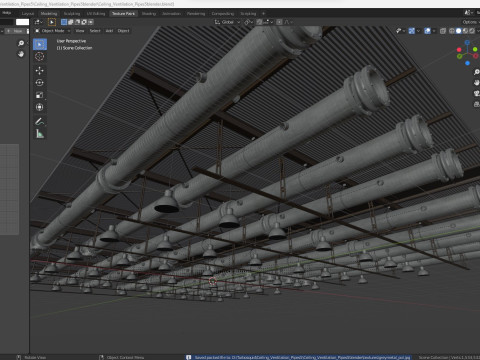Switch to Wireframe viewport shading
The width and height of the screenshot is (480, 360).
click(x=452, y=31)
